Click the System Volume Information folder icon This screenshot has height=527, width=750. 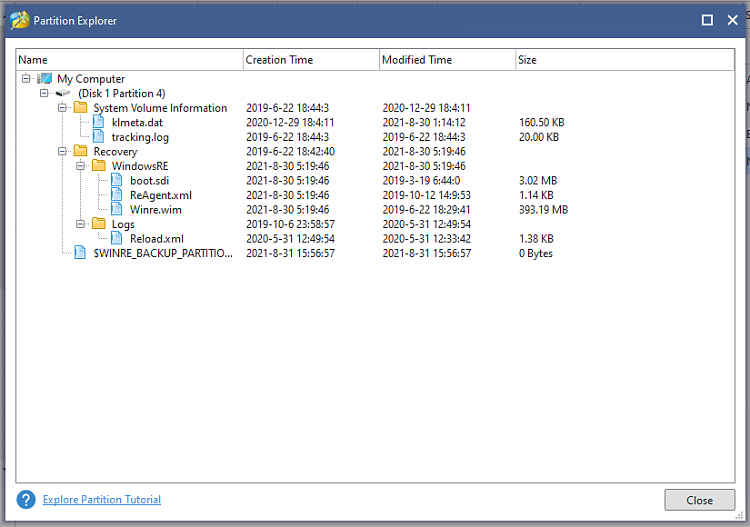pos(80,108)
